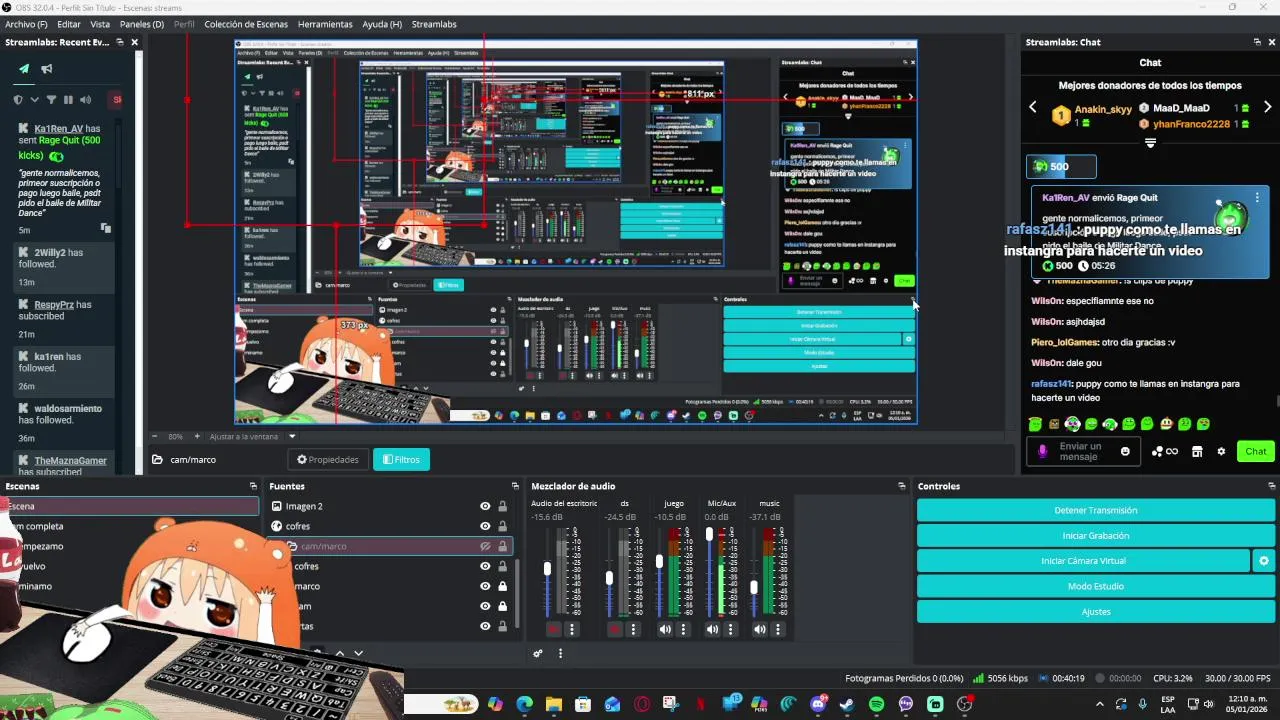Open options menu for the music channel

[778, 629]
